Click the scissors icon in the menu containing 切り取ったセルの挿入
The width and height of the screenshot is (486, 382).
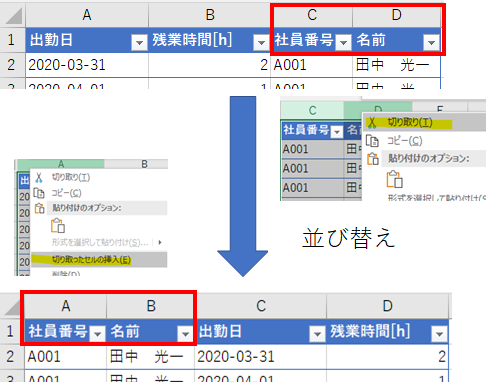(x=39, y=177)
